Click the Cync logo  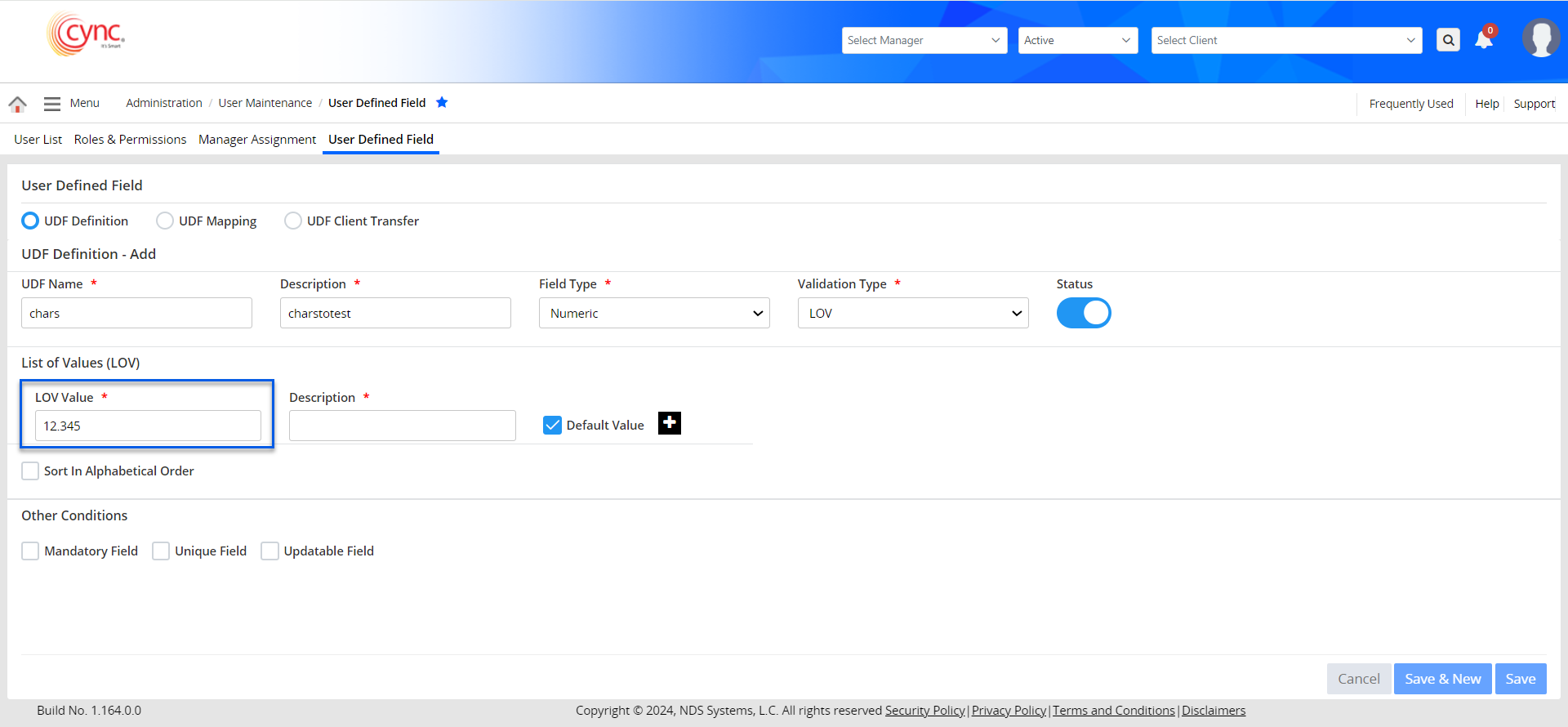[x=87, y=35]
